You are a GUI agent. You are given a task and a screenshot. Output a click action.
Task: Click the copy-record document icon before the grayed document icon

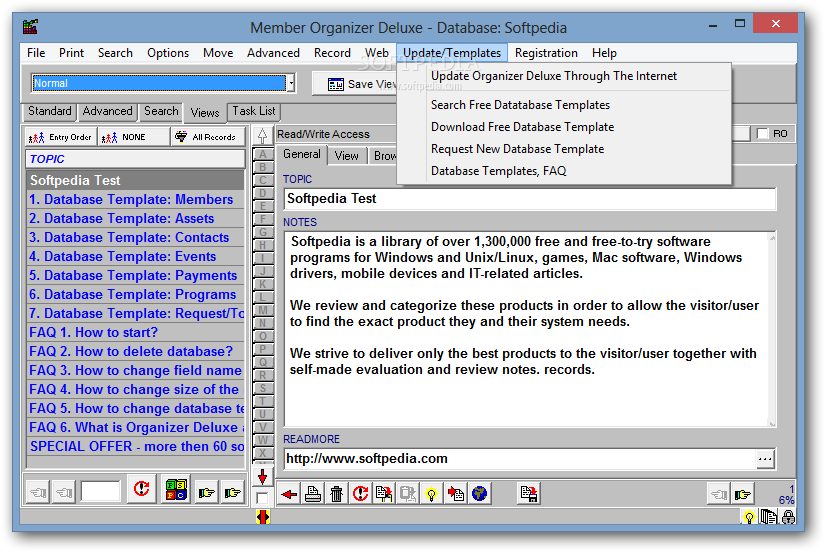(x=384, y=494)
